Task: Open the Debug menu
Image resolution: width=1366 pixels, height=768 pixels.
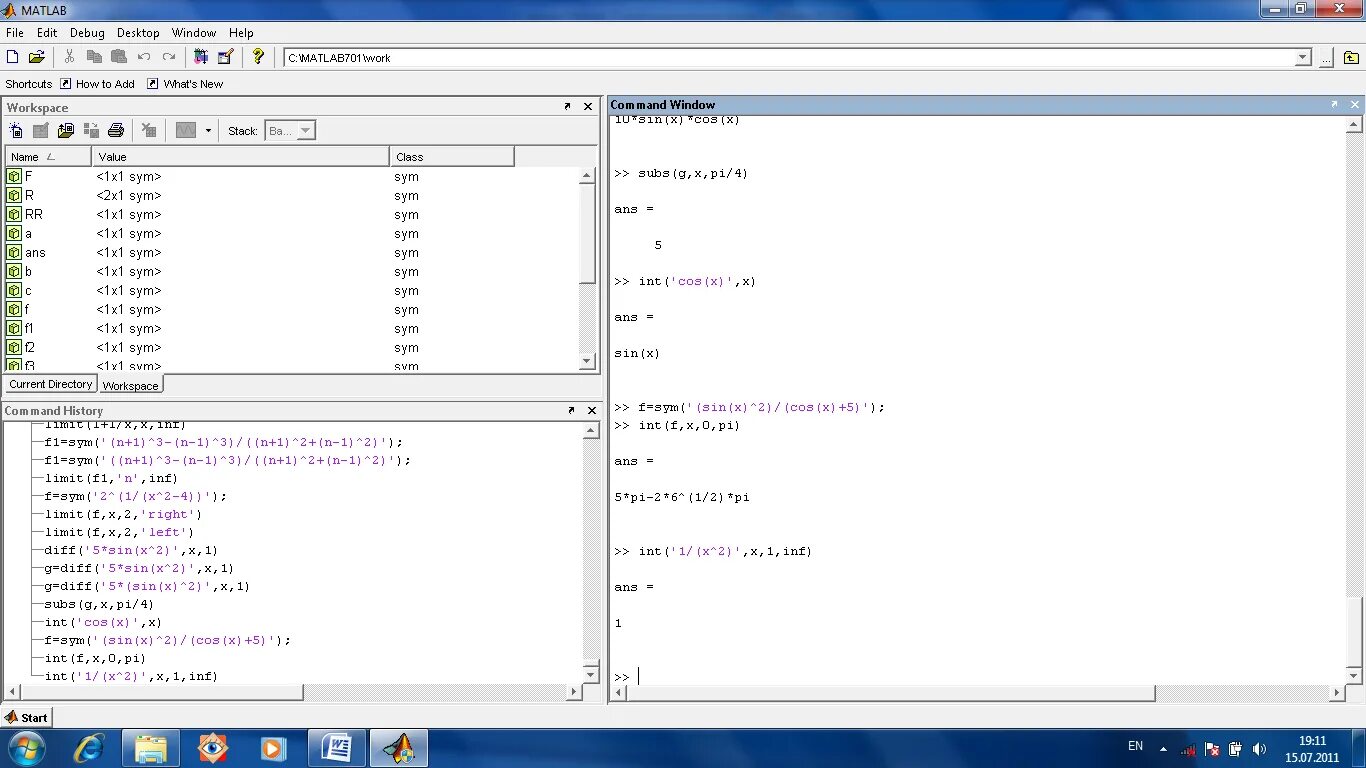Action: (87, 33)
